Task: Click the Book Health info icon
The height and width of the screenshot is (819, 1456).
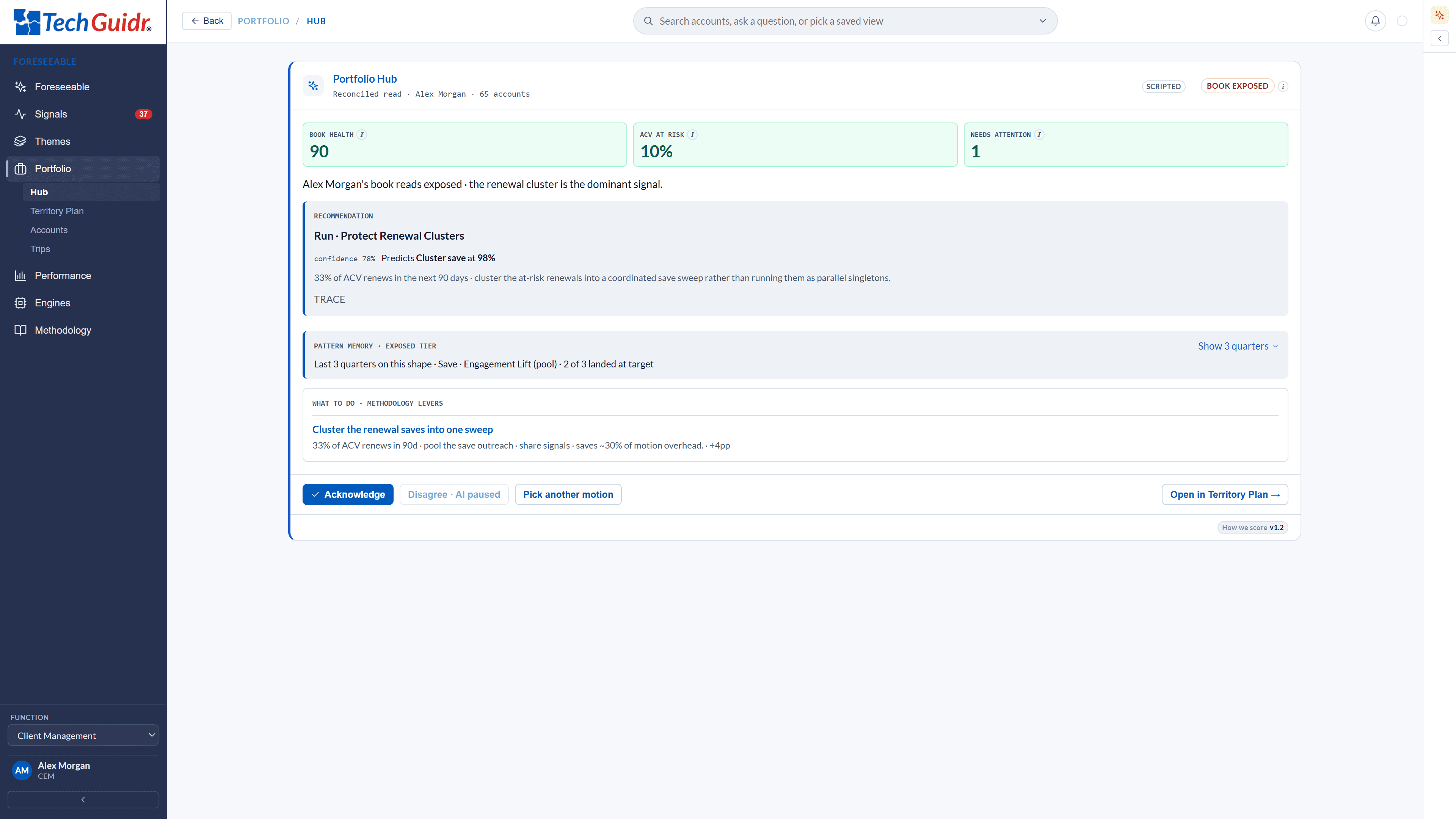Action: point(362,135)
